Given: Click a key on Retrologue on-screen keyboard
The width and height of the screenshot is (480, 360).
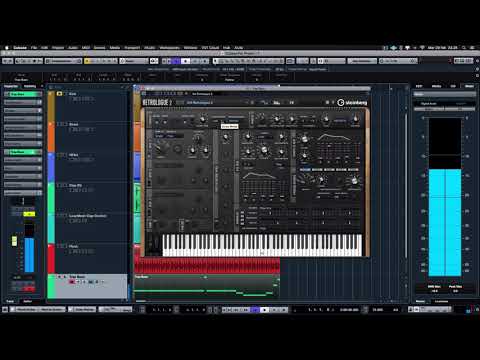Looking at the screenshot, I should [262, 245].
